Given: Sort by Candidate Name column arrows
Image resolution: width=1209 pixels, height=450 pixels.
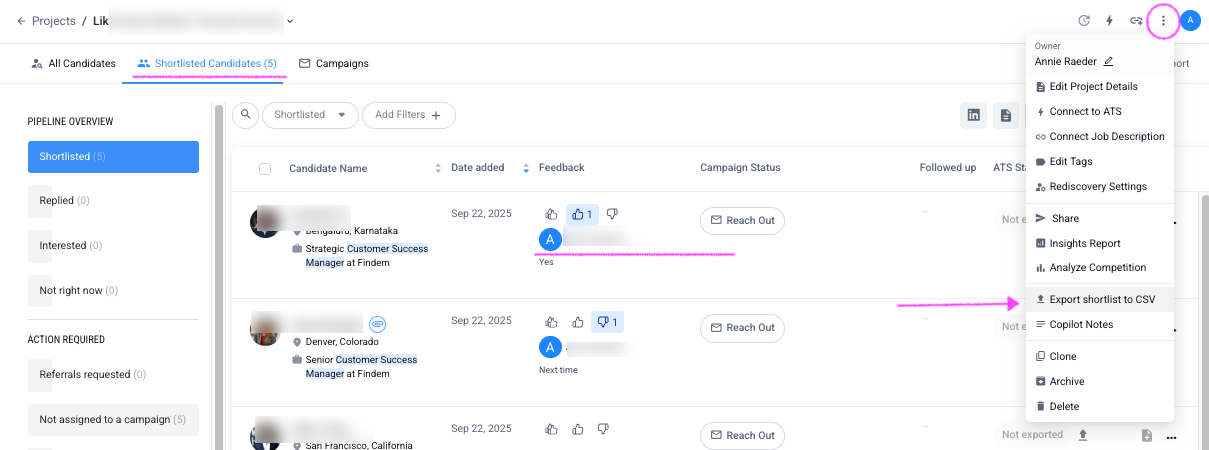Looking at the screenshot, I should point(437,168).
